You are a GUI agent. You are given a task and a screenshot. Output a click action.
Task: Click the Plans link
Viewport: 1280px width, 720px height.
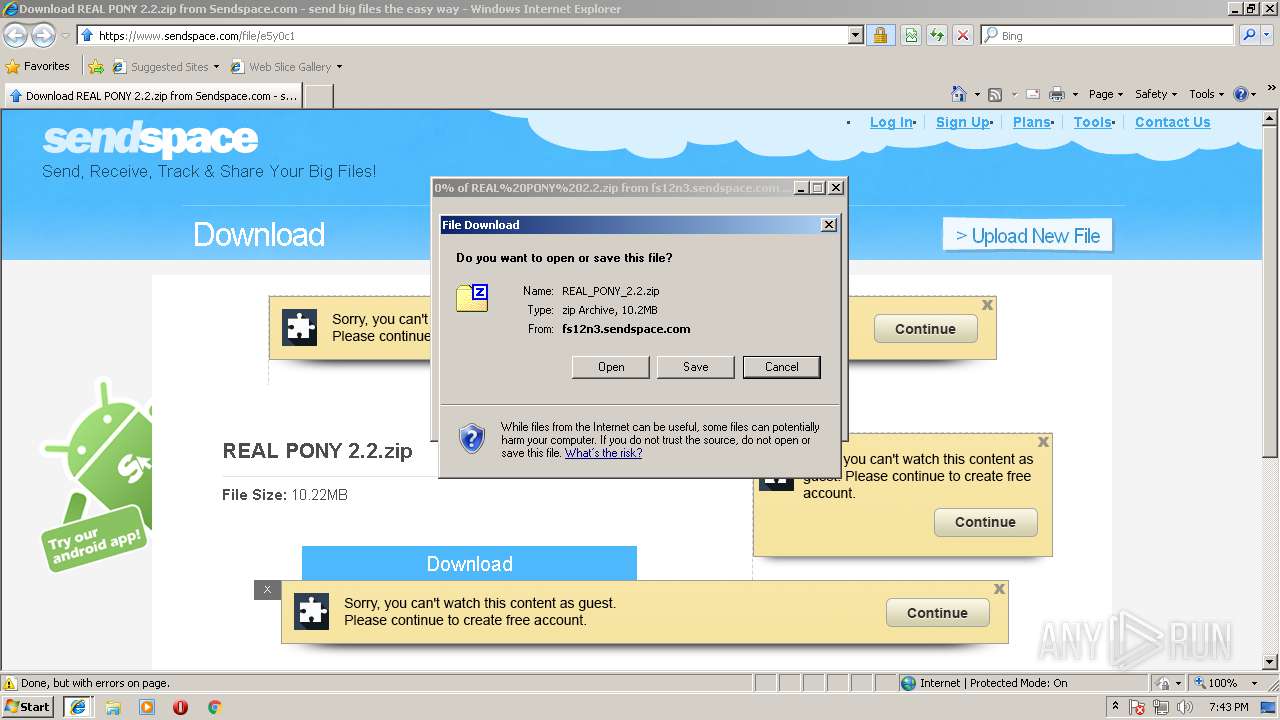pos(1031,122)
